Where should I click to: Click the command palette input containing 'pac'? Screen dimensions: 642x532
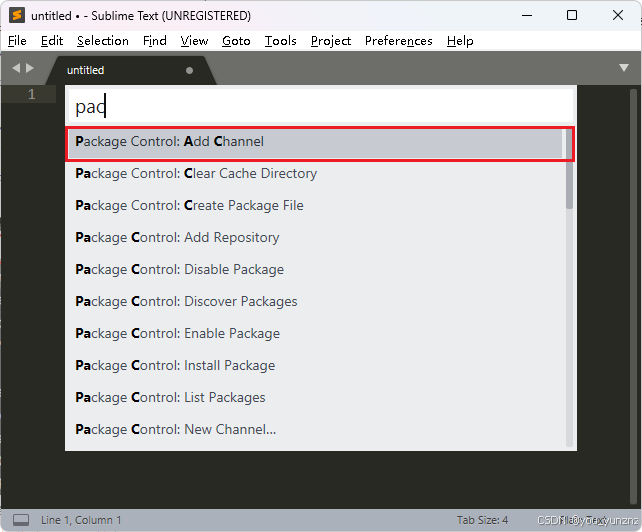[x=321, y=106]
